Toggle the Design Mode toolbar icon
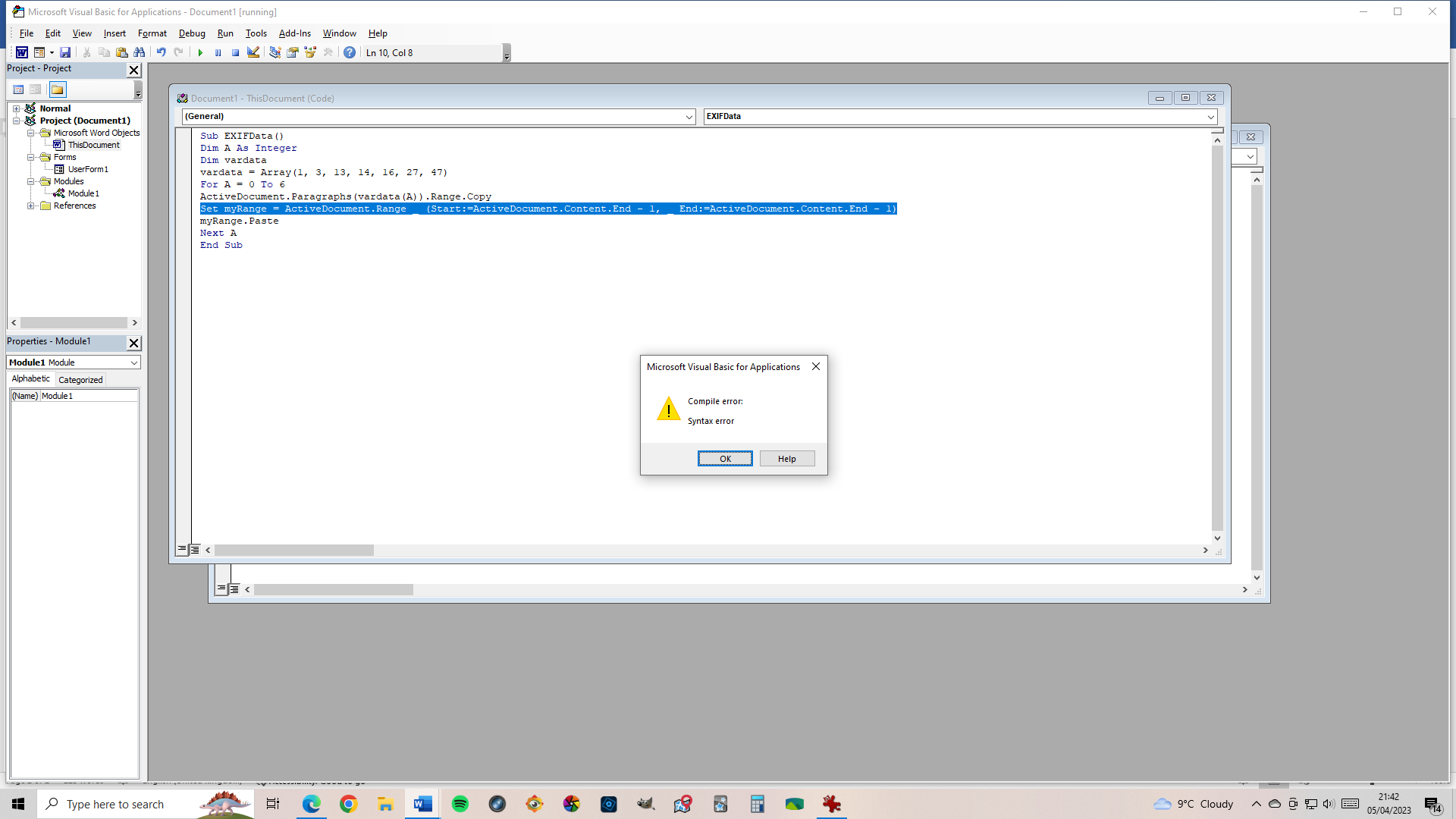This screenshot has height=819, width=1456. click(x=253, y=52)
